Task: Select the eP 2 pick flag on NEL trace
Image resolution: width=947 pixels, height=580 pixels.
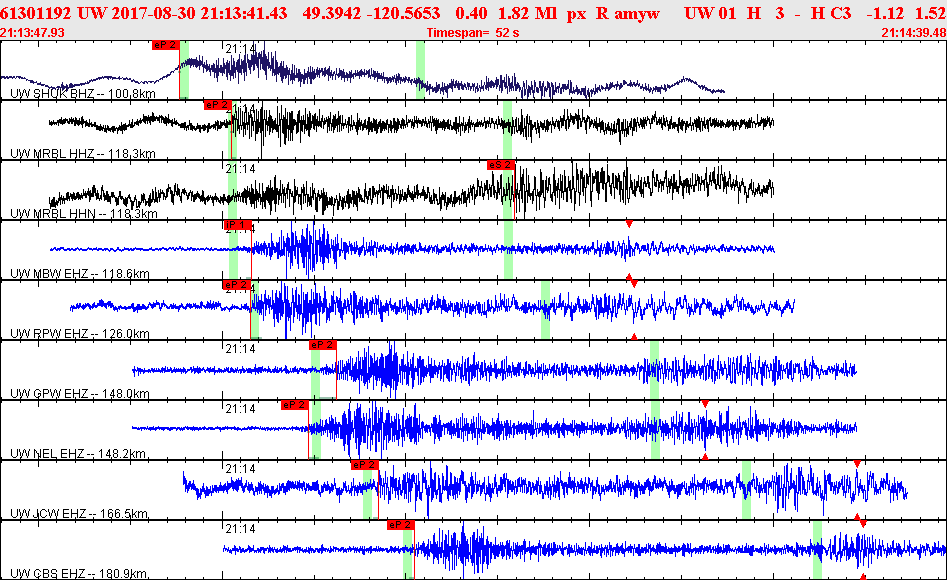Action: click(295, 405)
